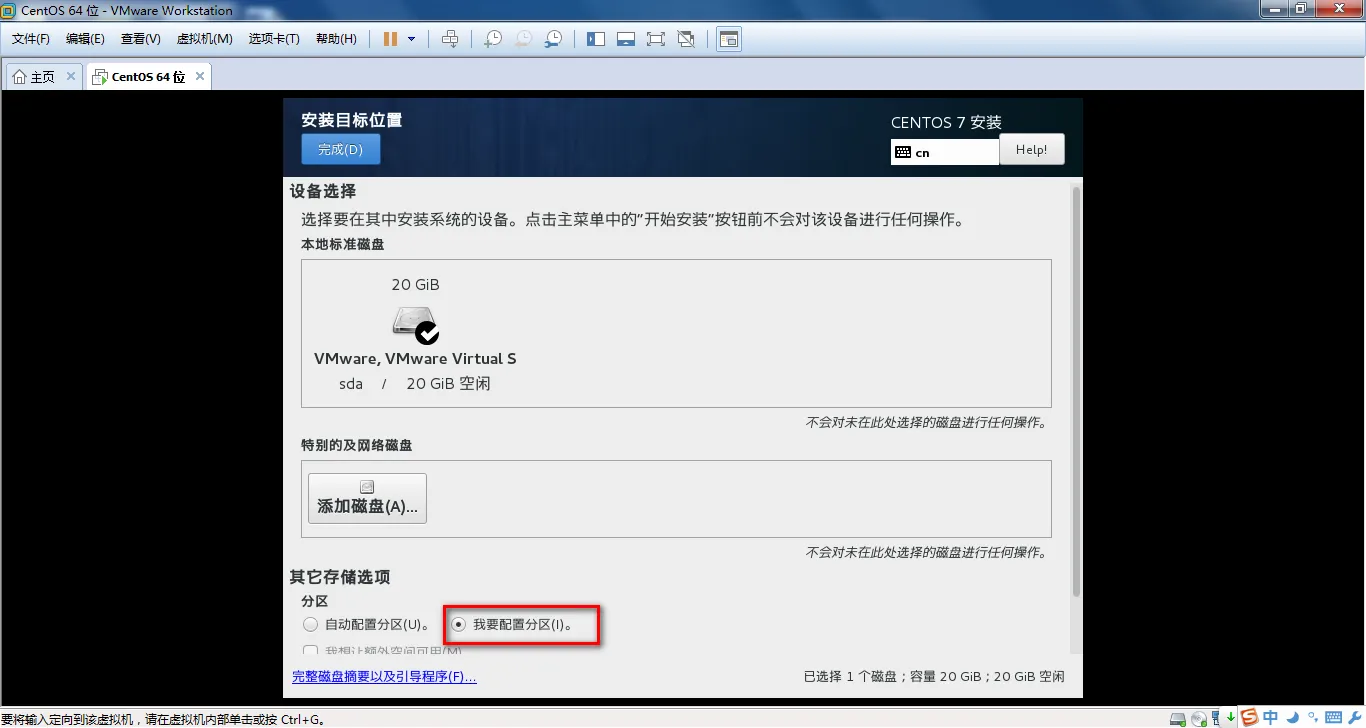The width and height of the screenshot is (1366, 728).
Task: Open the 帮助(H) menu
Action: pos(336,39)
